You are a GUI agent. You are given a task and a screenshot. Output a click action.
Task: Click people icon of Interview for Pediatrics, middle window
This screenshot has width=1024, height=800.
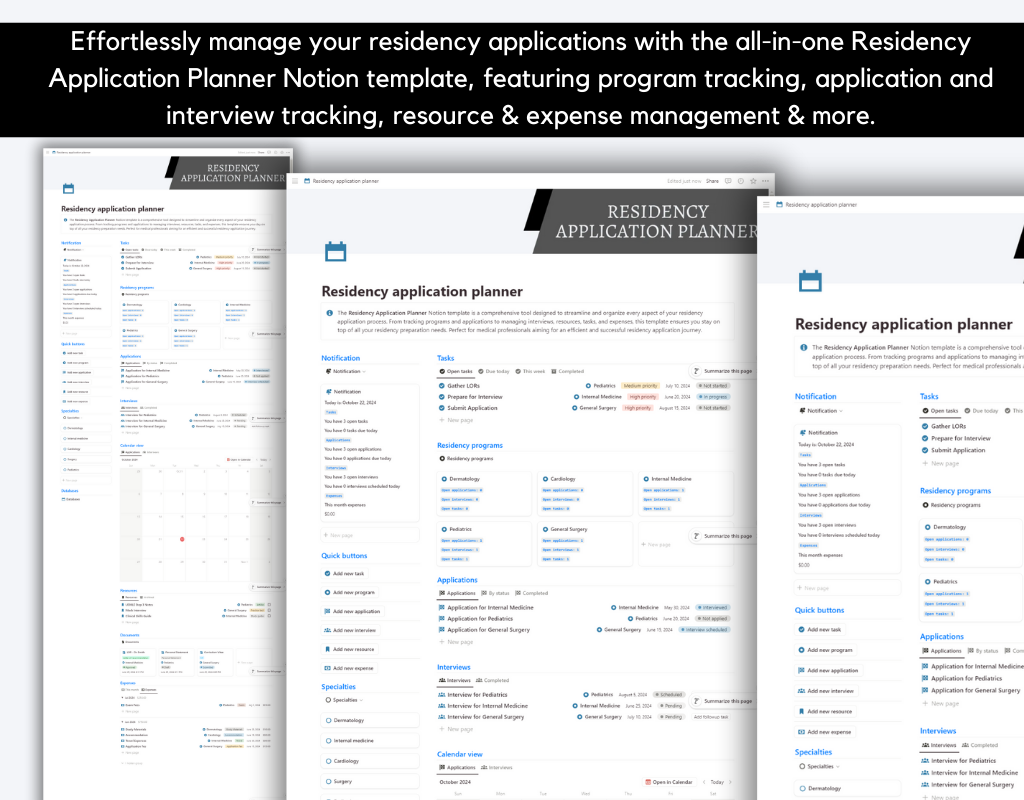pos(442,695)
